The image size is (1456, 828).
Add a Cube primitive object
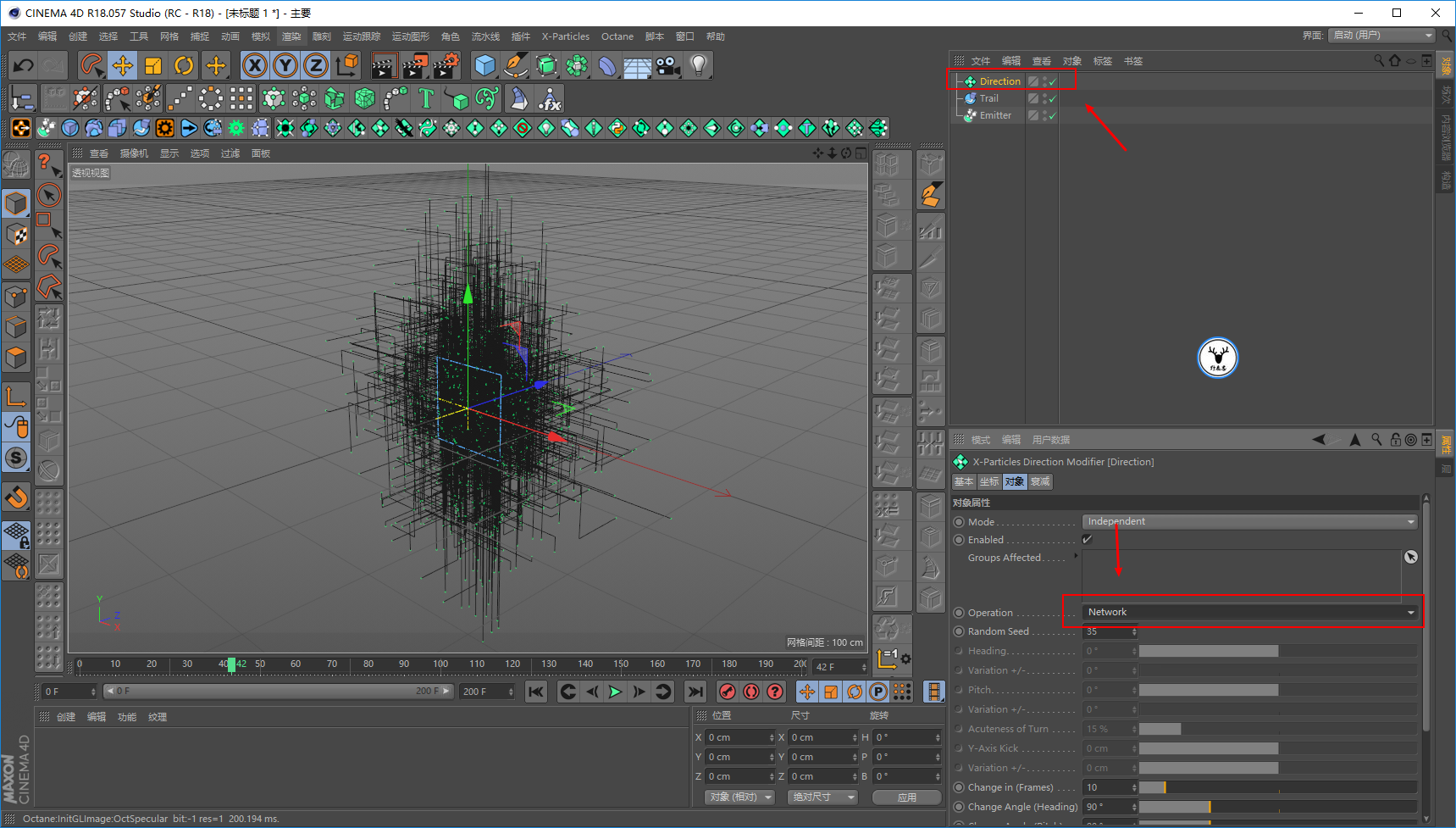coord(484,65)
